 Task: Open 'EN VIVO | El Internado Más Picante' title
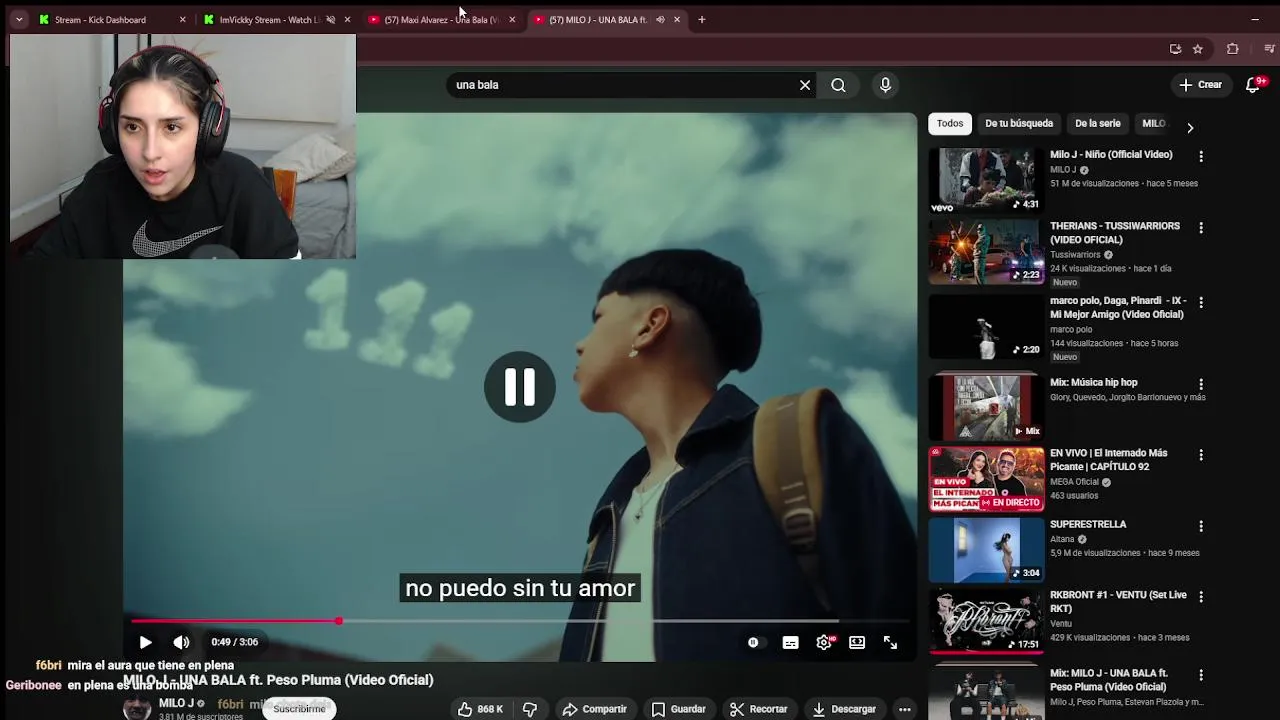point(1108,460)
